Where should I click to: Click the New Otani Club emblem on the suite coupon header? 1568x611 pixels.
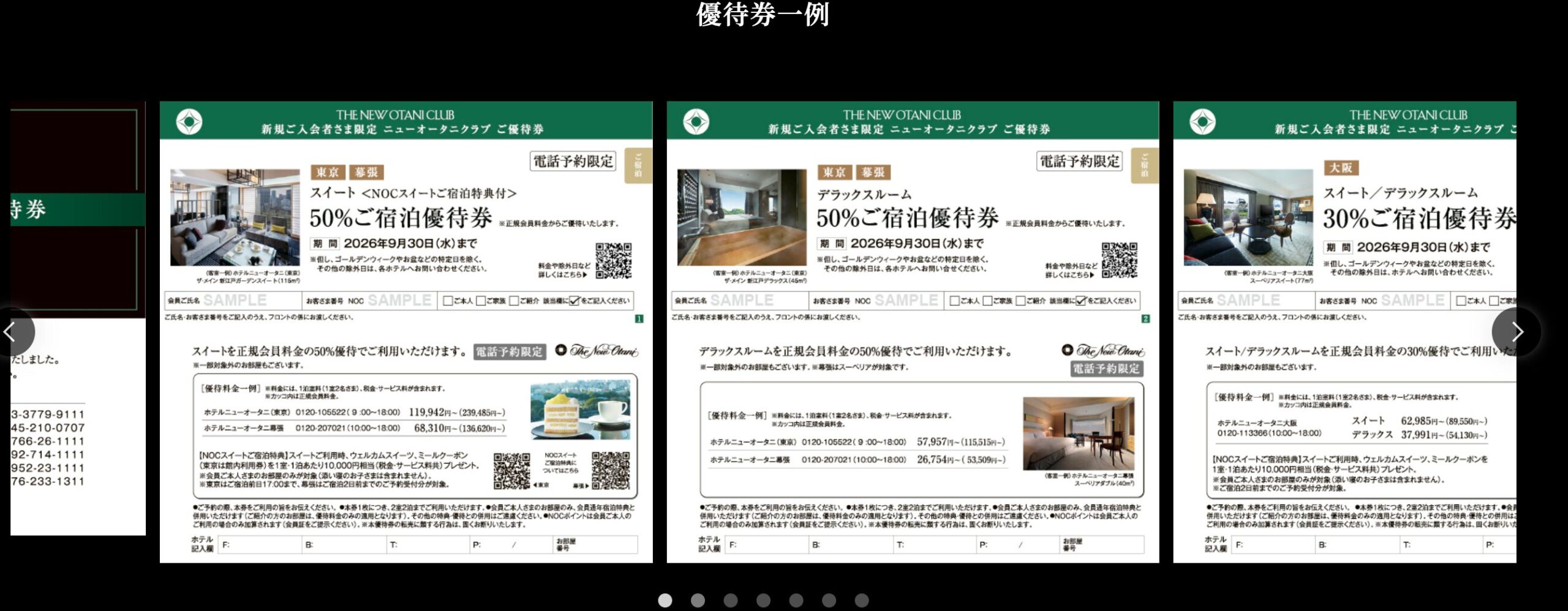coord(189,122)
